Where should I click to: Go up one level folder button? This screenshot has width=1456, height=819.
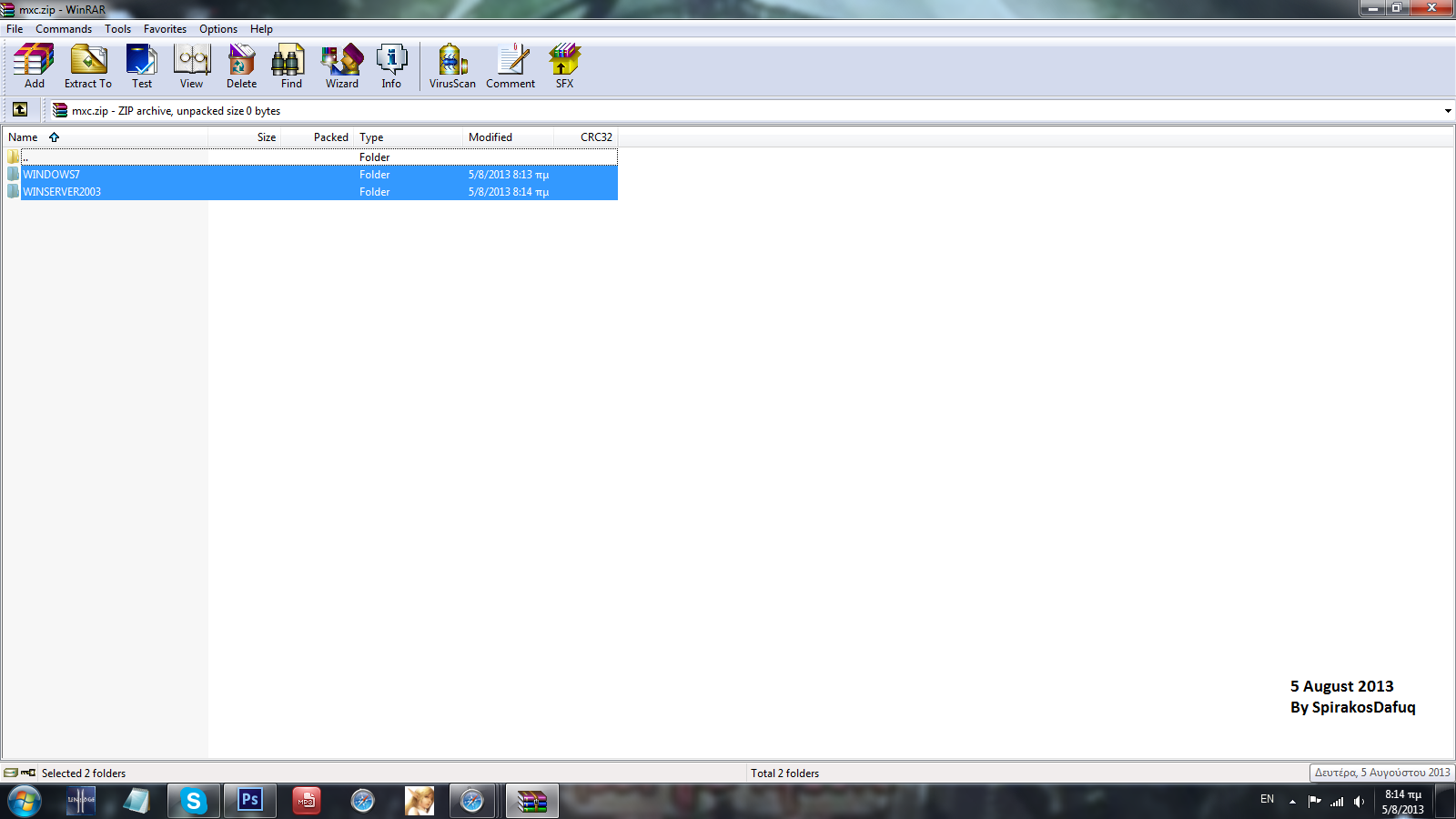20,110
